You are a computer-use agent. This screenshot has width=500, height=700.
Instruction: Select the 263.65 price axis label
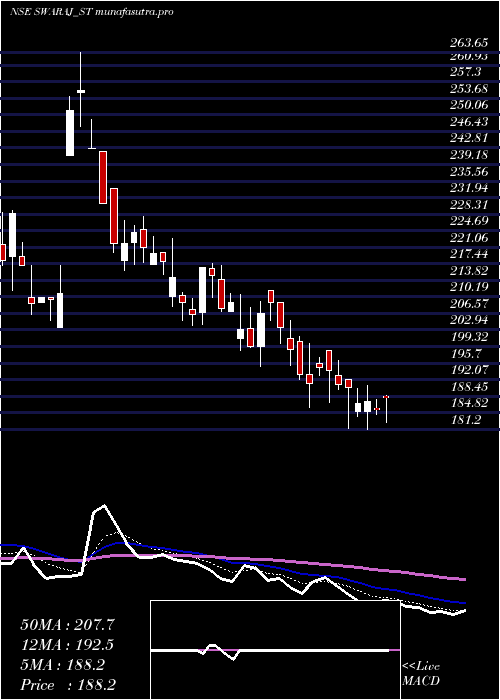pos(467,43)
